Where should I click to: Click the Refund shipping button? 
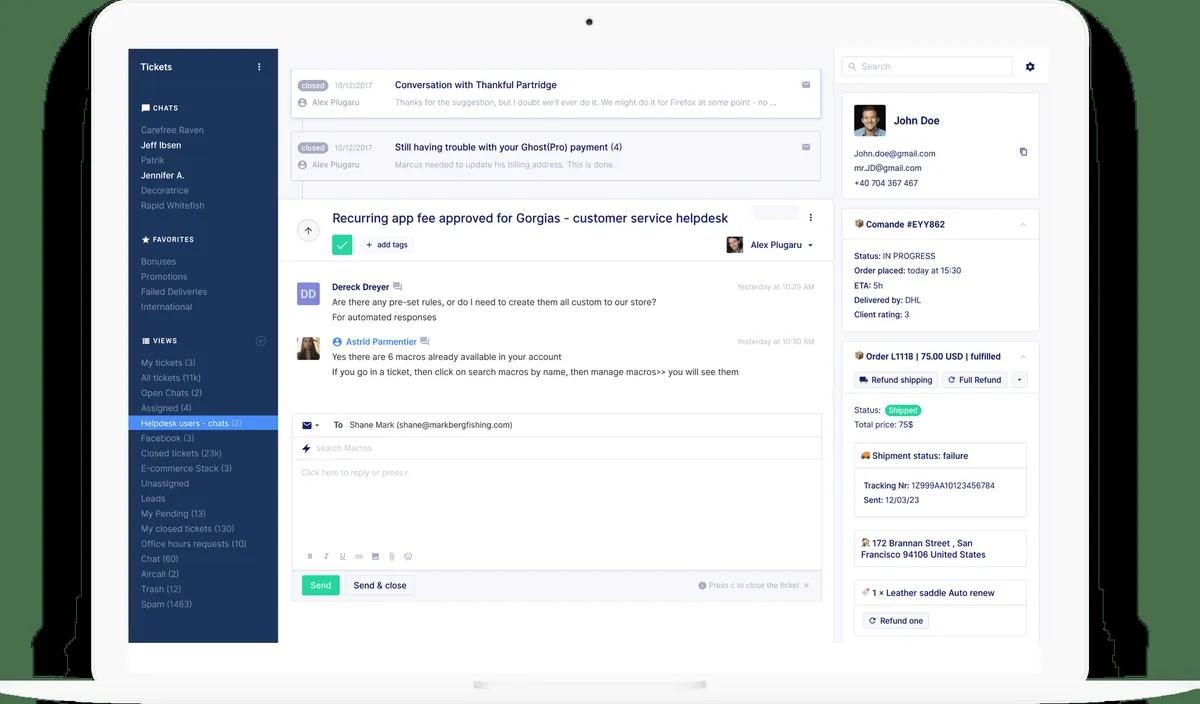pos(895,380)
